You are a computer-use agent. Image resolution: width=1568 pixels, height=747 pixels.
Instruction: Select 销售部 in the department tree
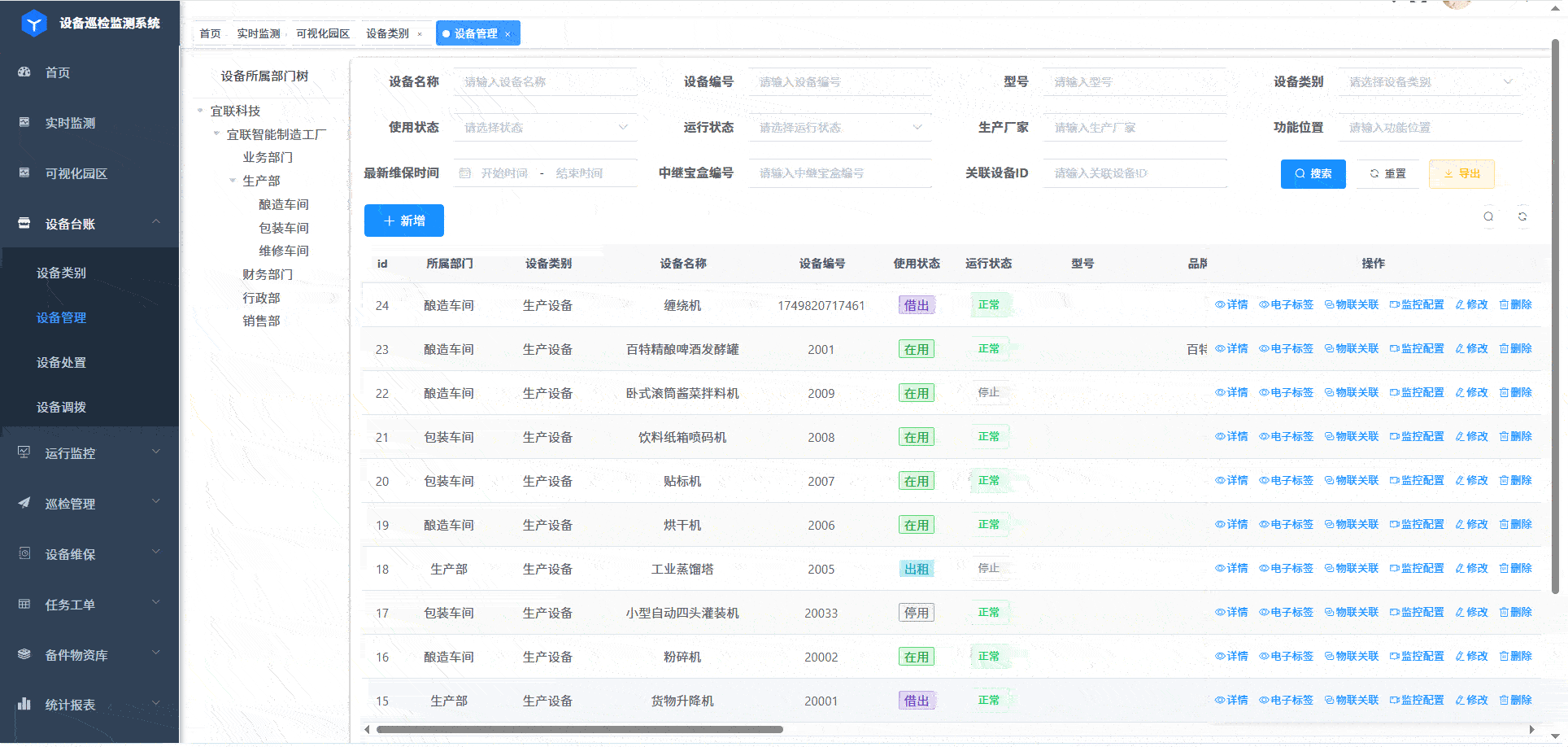(261, 321)
